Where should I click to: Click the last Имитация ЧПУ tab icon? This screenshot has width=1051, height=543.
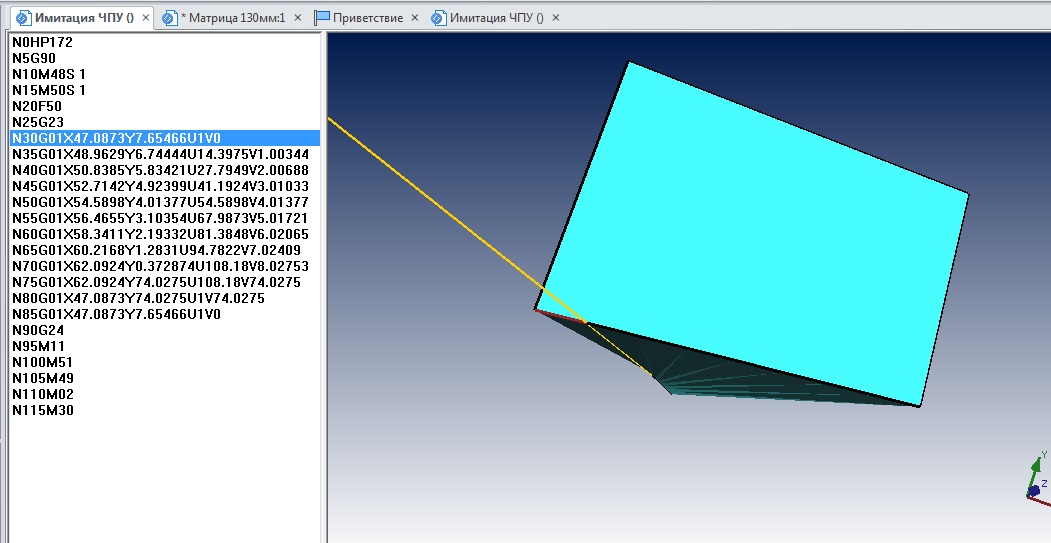point(438,18)
